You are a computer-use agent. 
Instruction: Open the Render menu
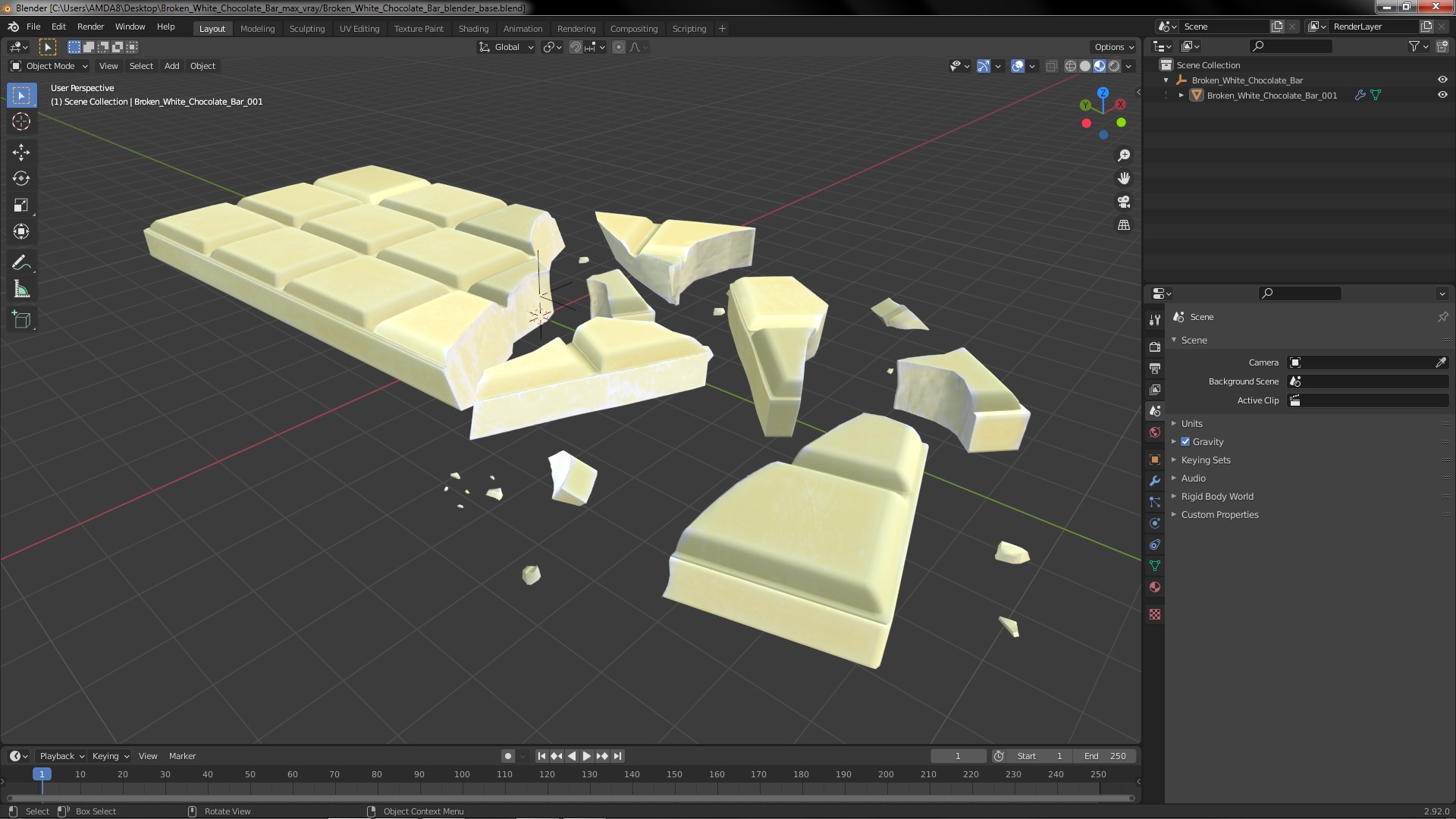[90, 27]
